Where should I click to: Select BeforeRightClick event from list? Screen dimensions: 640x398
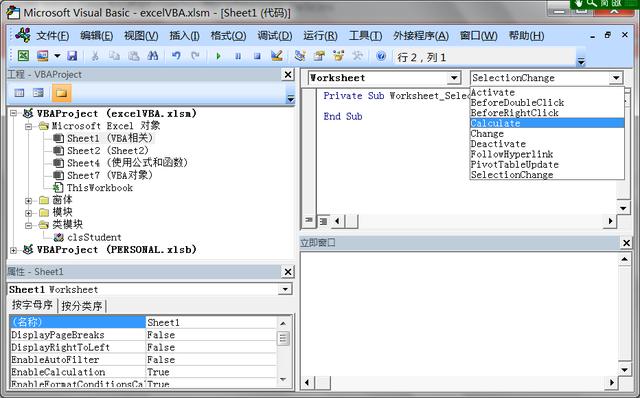547,113
